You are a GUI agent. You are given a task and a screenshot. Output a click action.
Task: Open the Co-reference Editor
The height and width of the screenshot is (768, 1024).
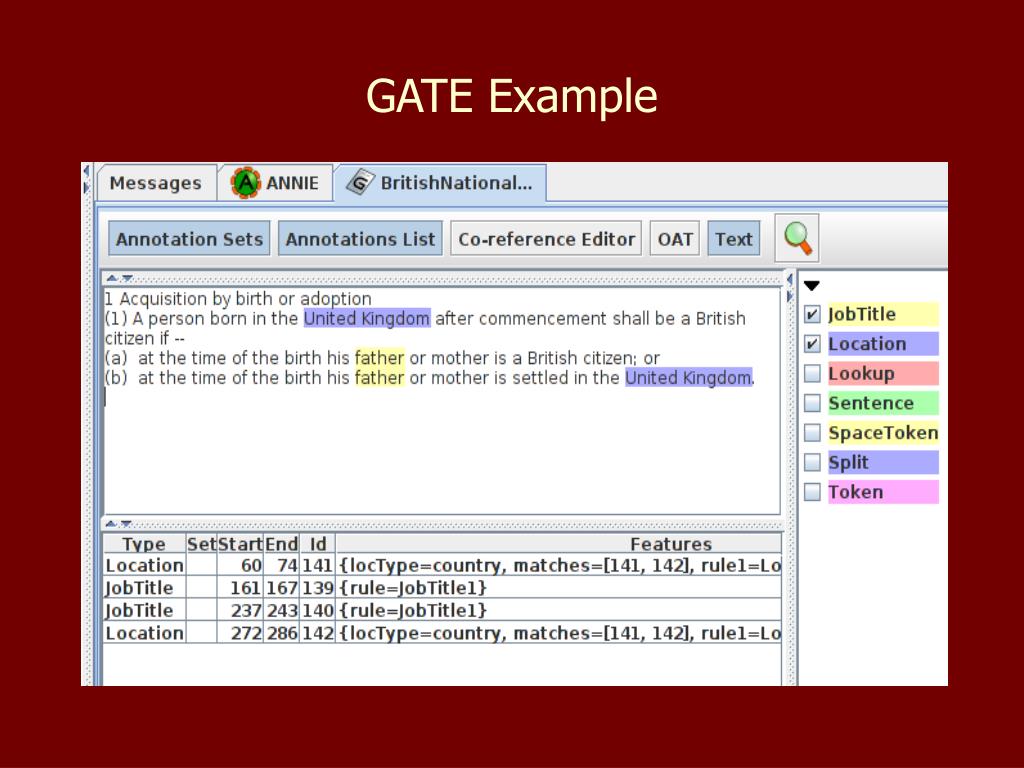point(546,239)
